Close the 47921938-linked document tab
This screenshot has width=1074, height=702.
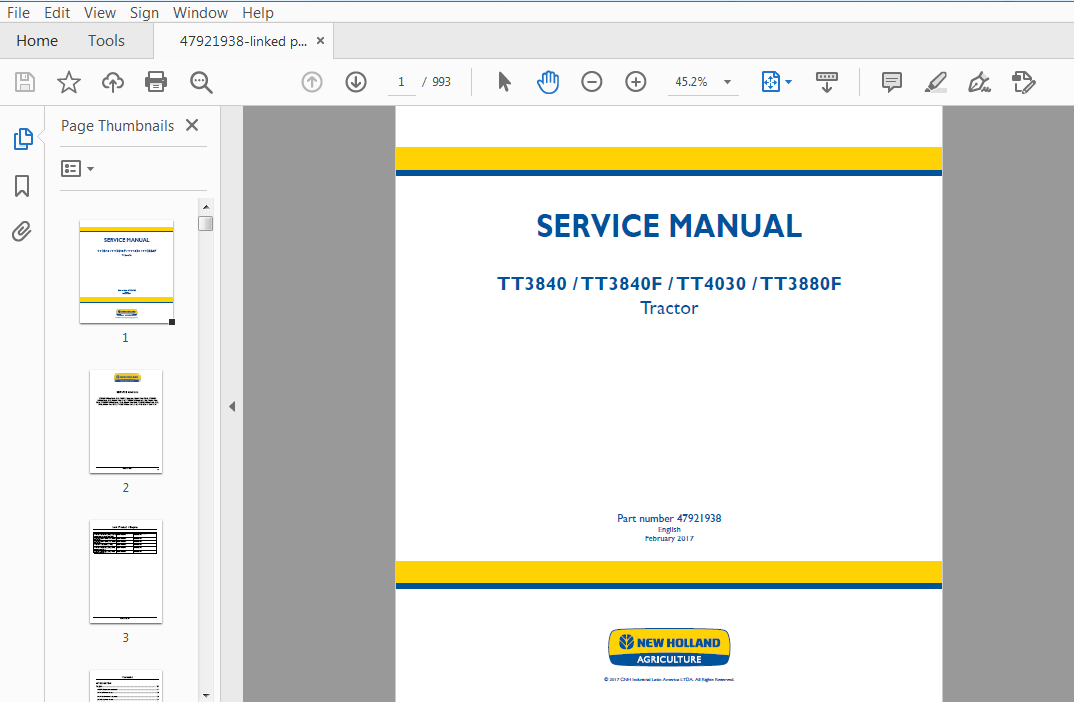point(320,41)
